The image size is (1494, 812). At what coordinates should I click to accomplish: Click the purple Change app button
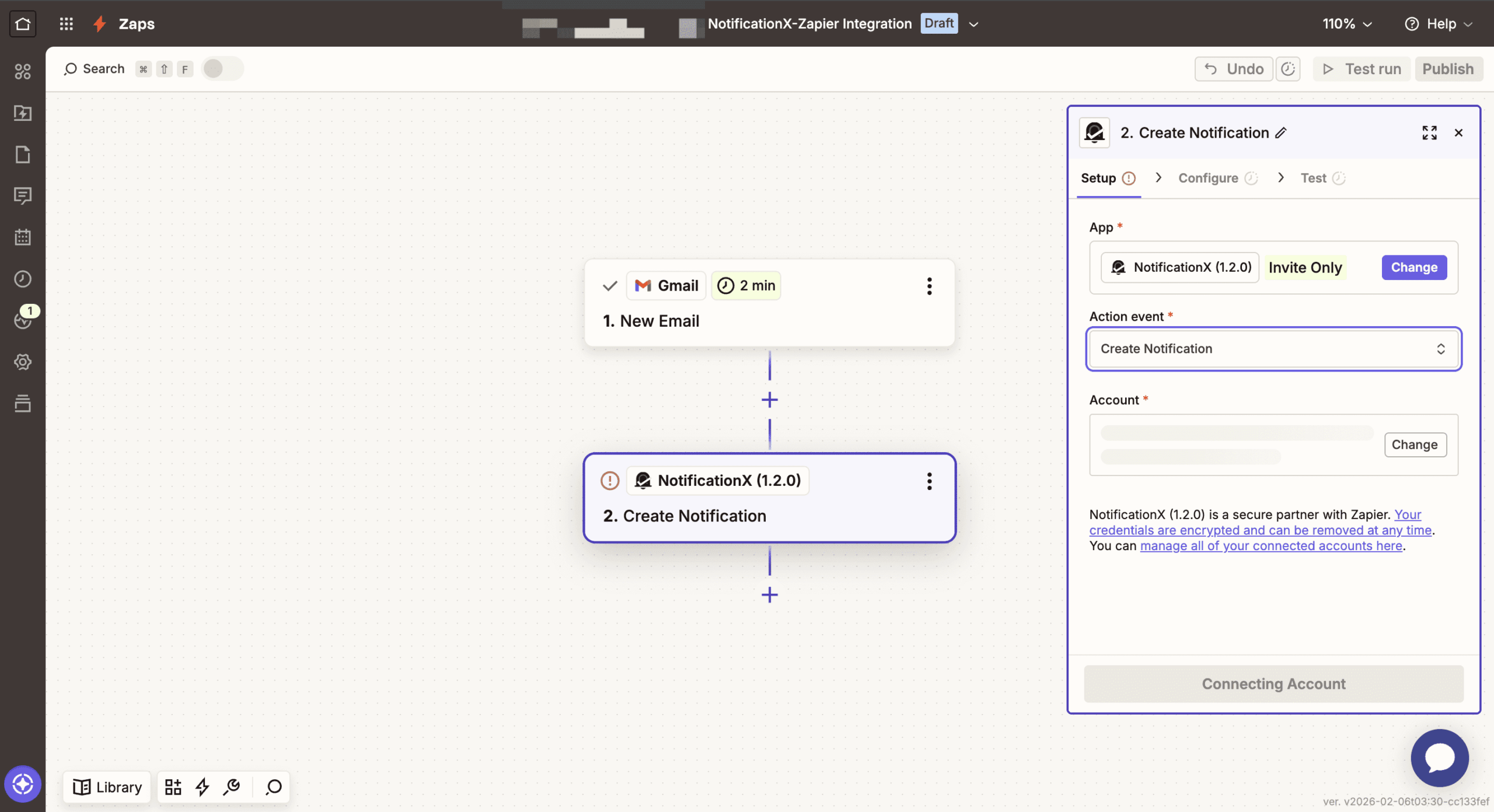pos(1413,267)
